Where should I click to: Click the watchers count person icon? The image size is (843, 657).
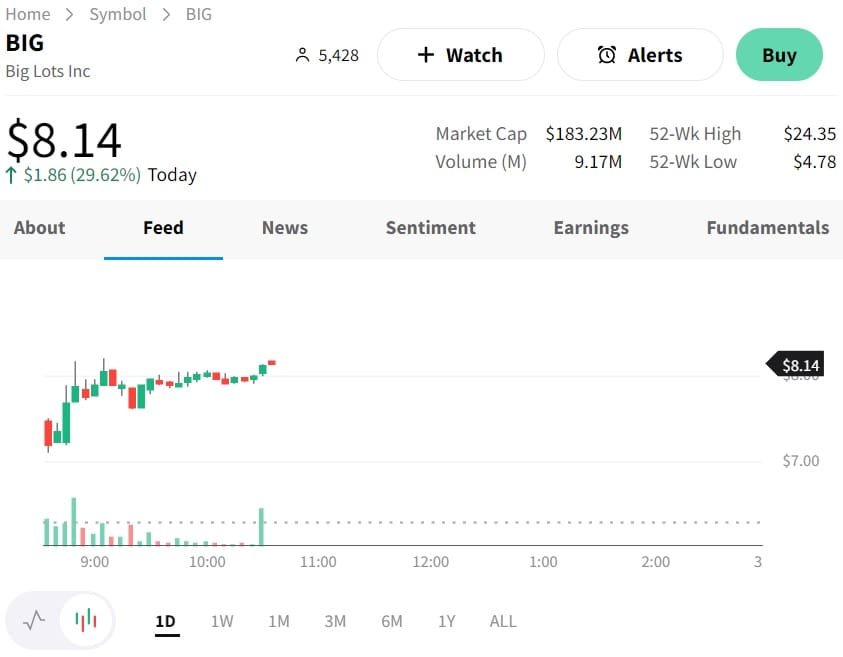(303, 56)
